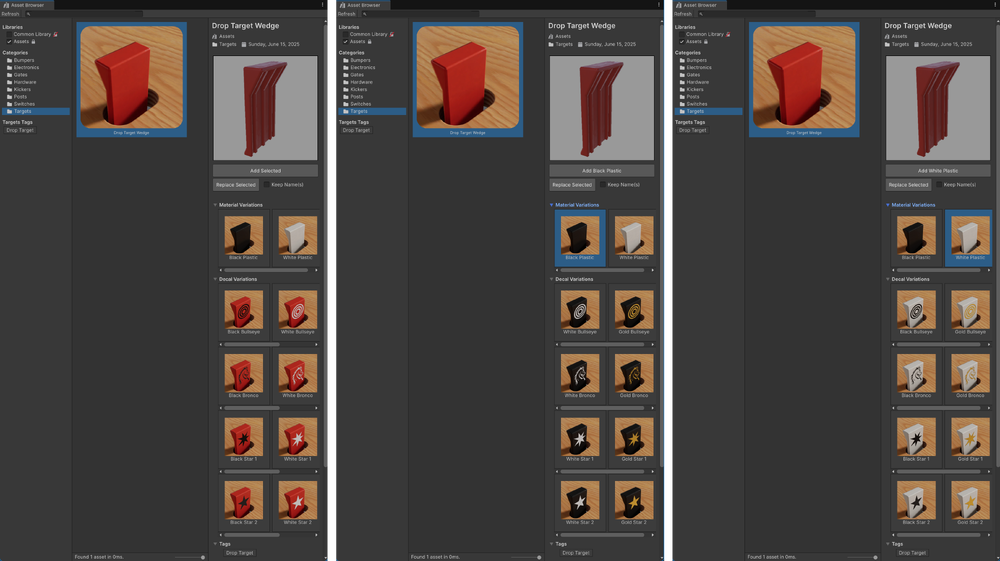This screenshot has height=561, width=1000.
Task: Click kebab options icon of left Asset Browser
Action: click(323, 4)
